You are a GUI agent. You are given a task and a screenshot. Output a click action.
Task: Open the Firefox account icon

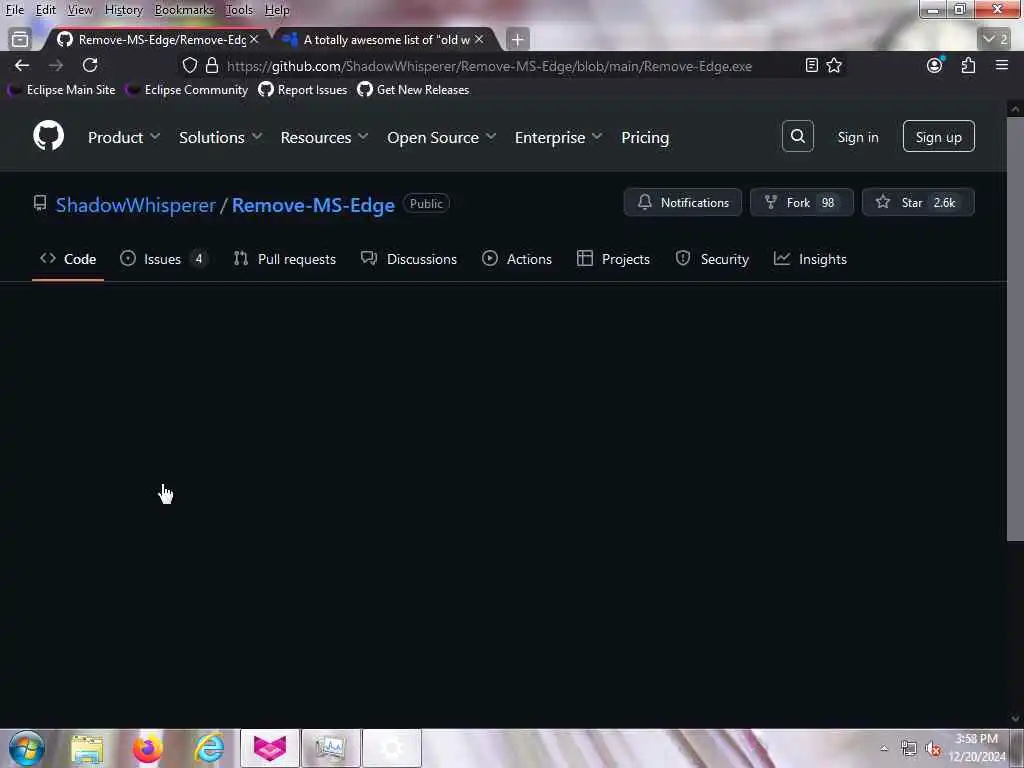click(x=935, y=65)
